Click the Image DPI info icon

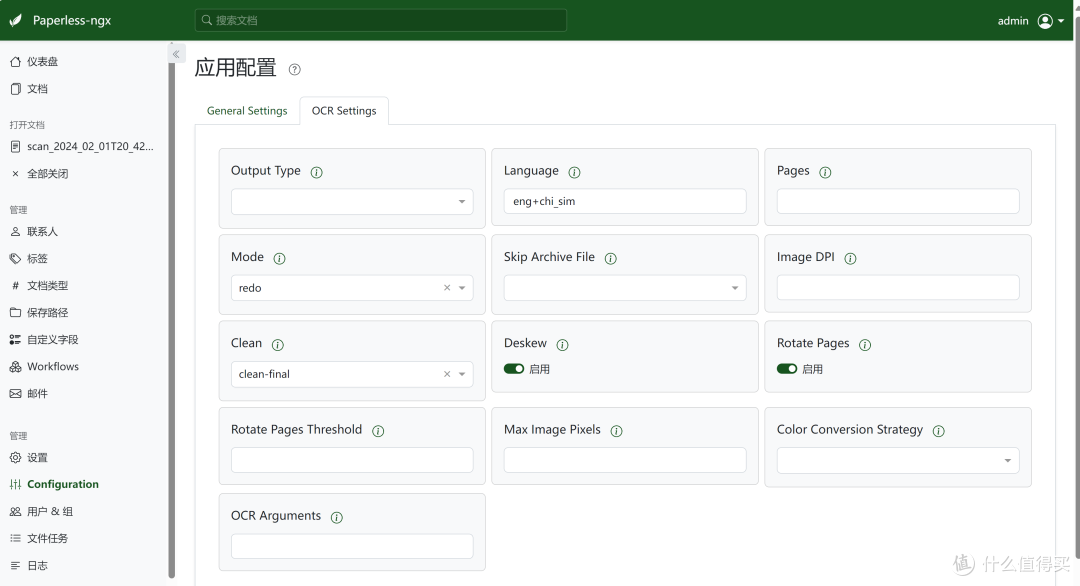851,258
